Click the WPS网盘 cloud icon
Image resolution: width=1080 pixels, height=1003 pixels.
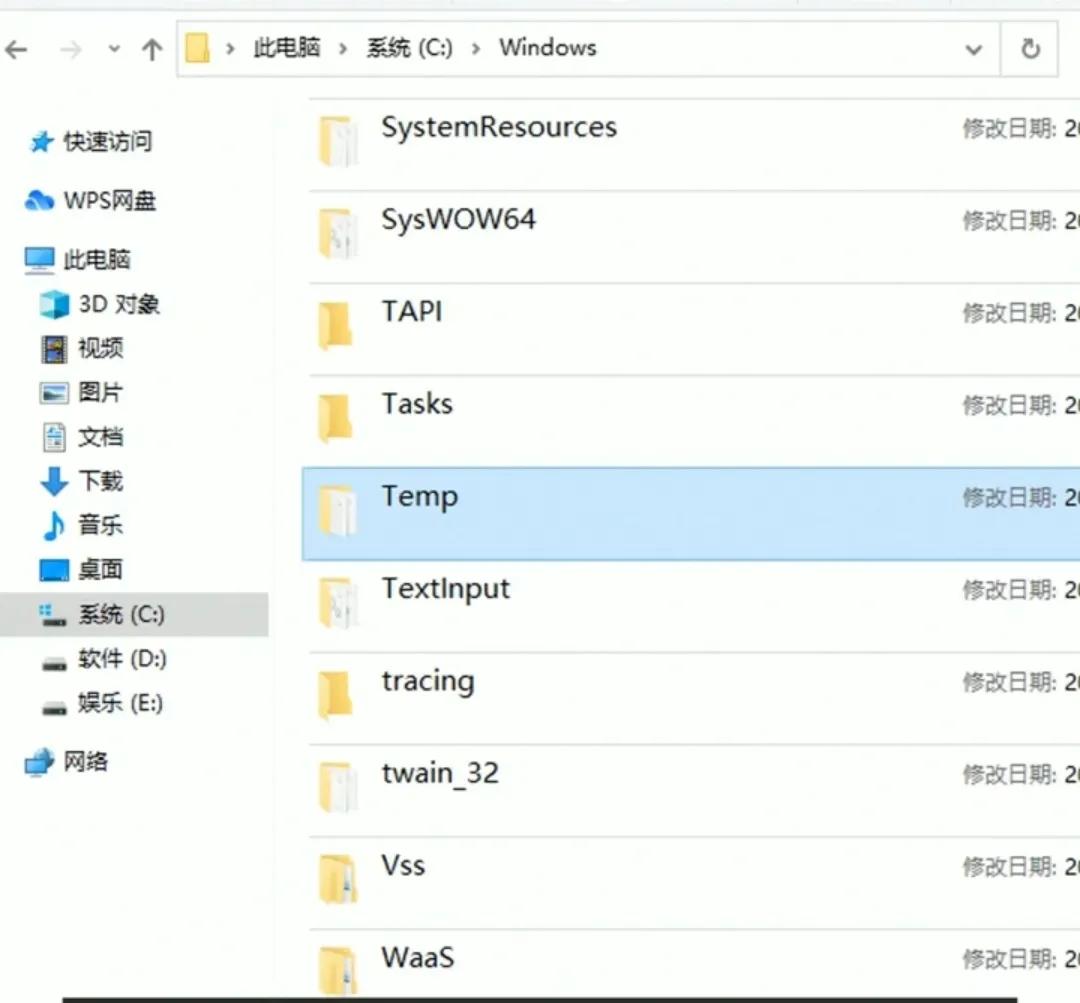coord(40,201)
